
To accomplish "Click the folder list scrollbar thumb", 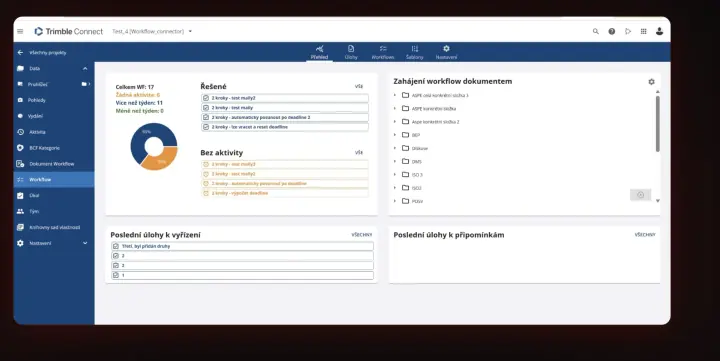I will [x=658, y=124].
